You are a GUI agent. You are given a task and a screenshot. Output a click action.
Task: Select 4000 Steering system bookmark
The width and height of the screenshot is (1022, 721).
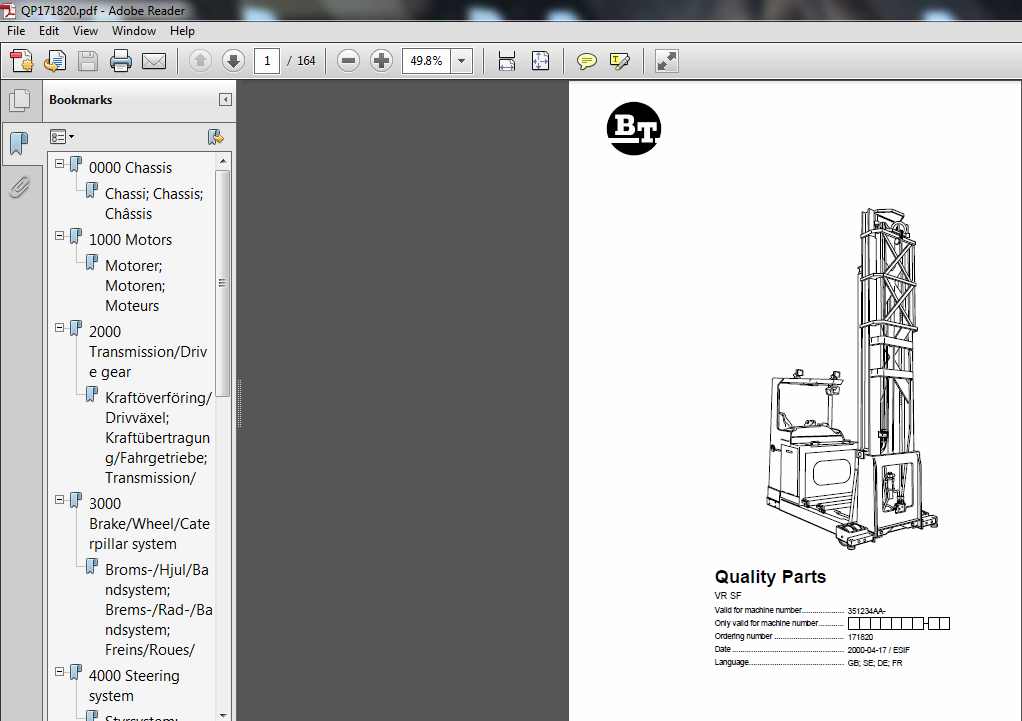click(x=134, y=686)
